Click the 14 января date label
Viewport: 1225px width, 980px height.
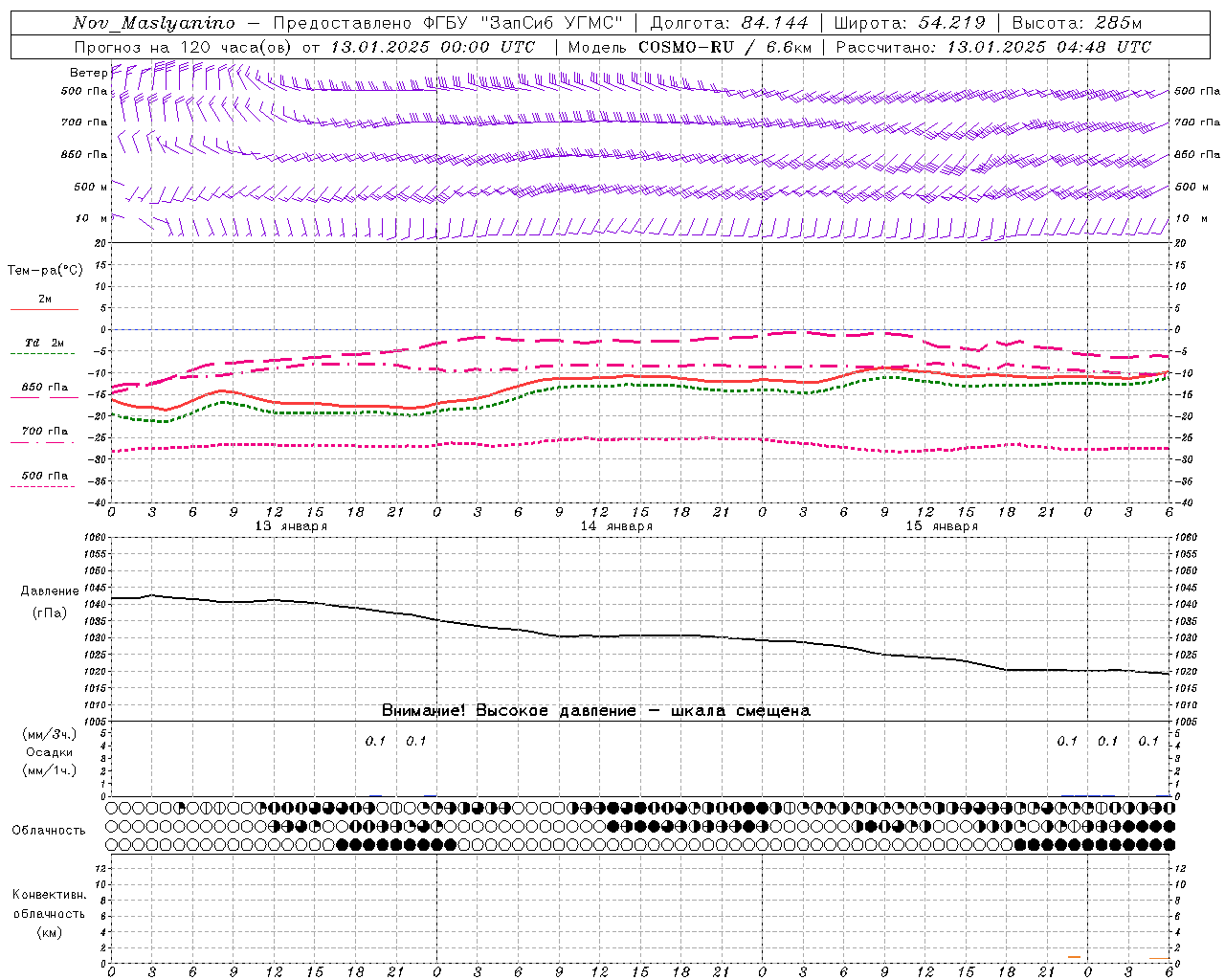pos(616,526)
